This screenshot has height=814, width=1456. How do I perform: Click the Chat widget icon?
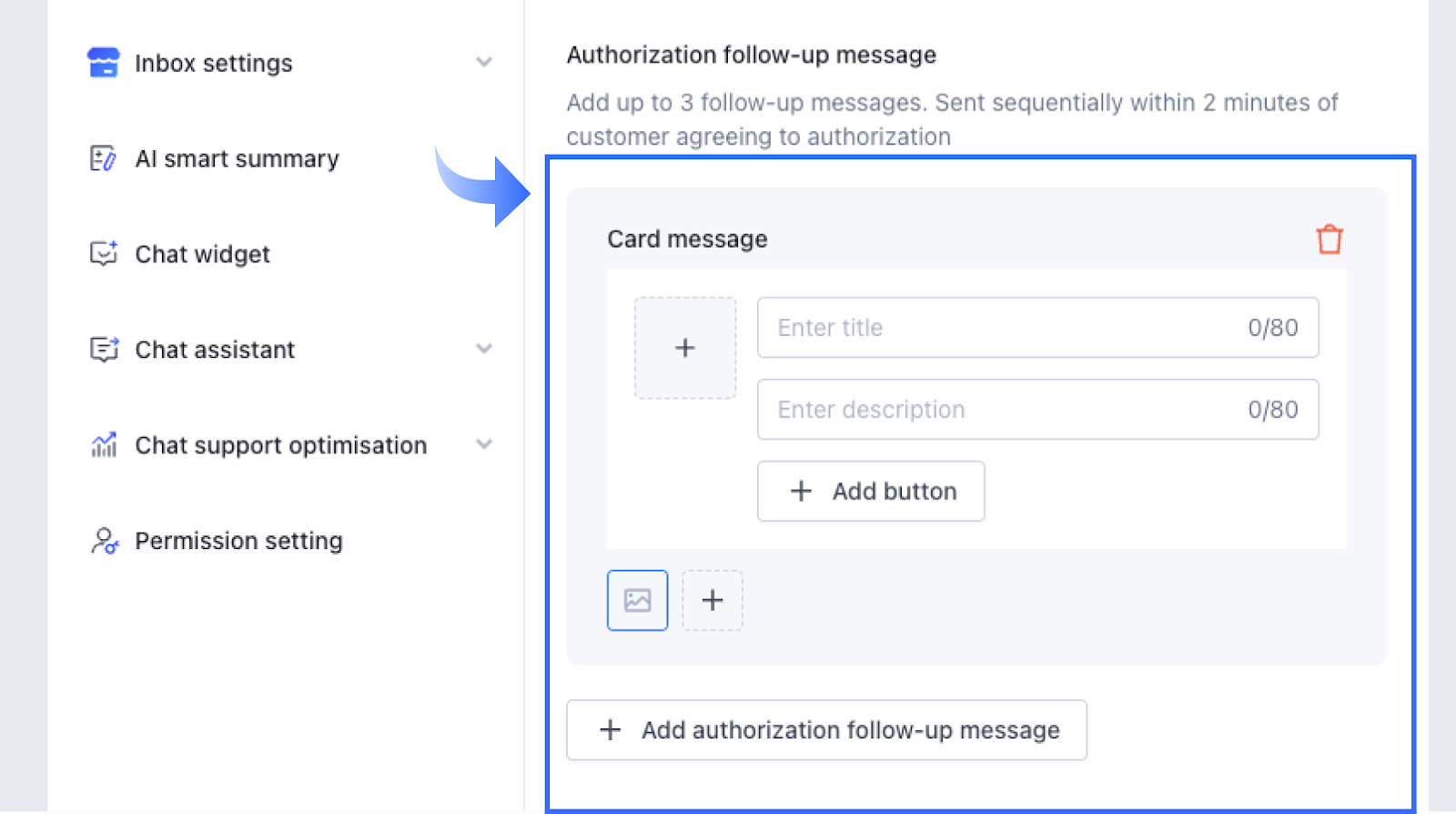(103, 253)
